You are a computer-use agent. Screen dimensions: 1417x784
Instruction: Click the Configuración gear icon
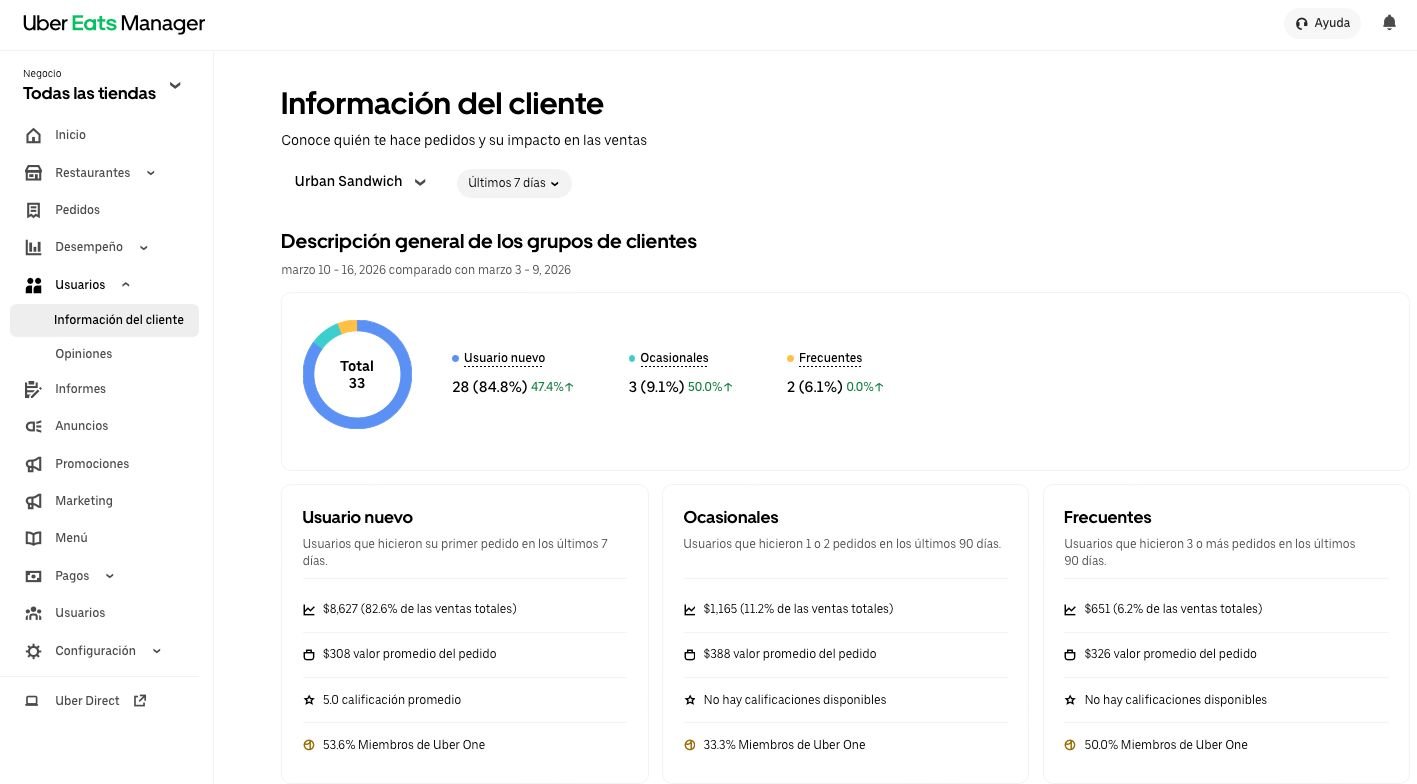coord(34,651)
